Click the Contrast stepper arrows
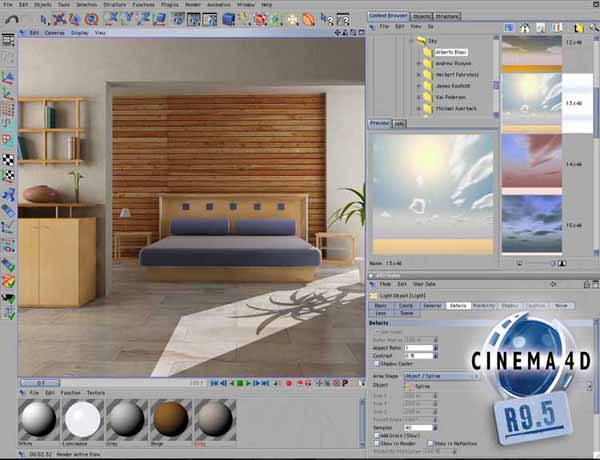Screen dimensions: 600x460 coord(435,356)
